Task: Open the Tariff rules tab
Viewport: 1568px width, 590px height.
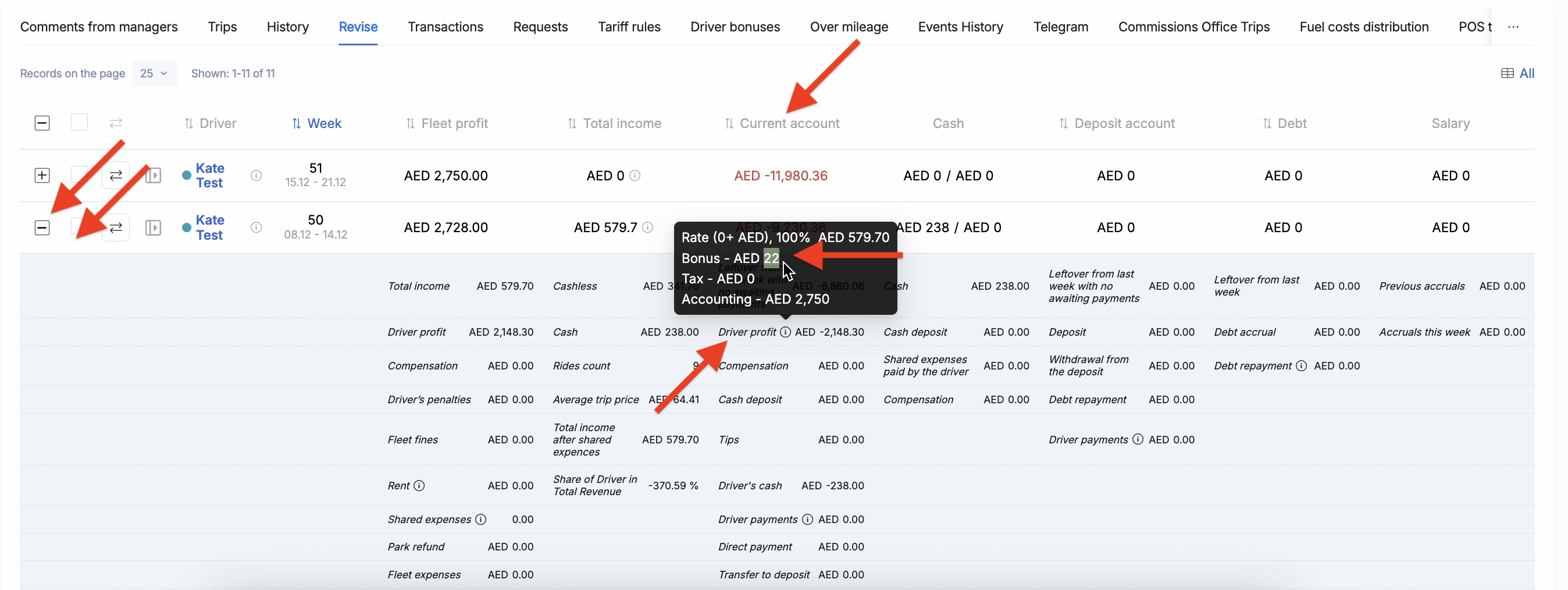Action: pos(629,27)
